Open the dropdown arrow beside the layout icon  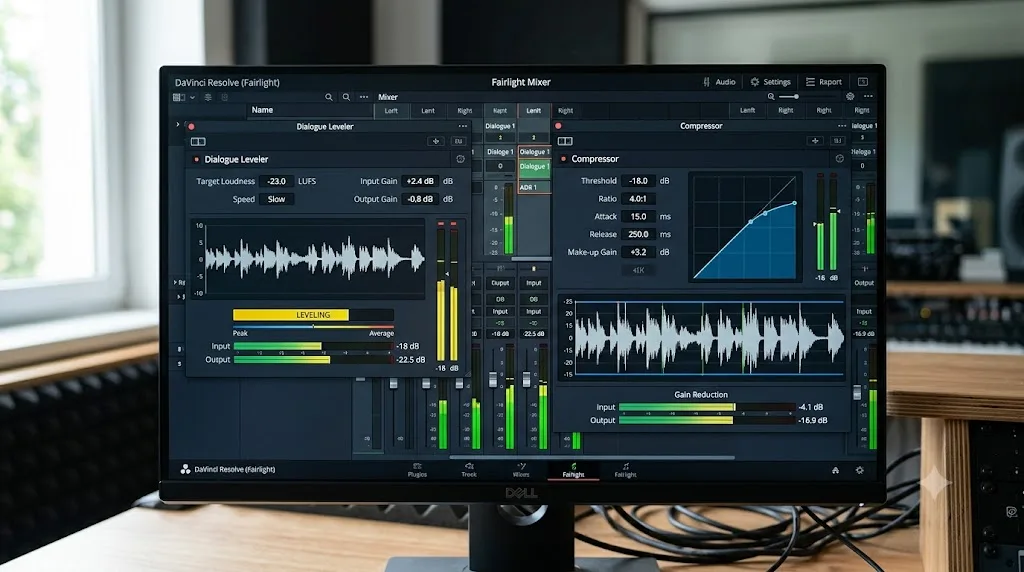pos(192,97)
